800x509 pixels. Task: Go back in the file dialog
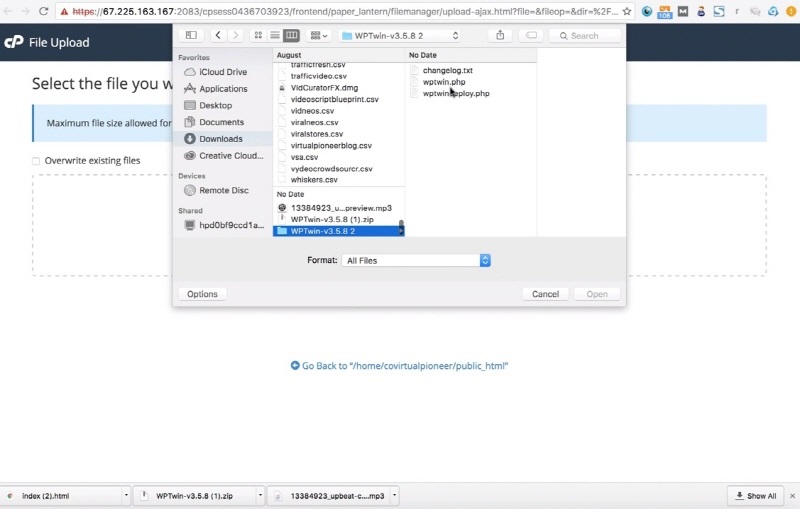coord(218,35)
